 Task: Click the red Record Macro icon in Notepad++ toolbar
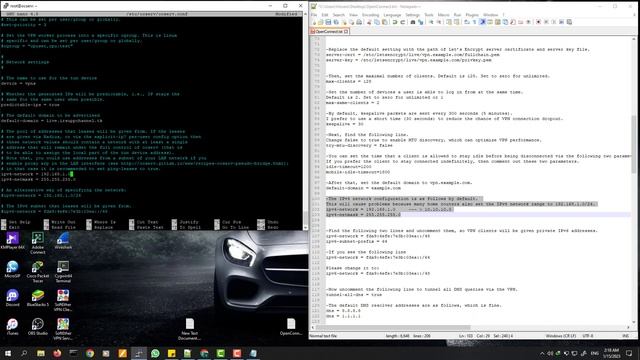538,22
